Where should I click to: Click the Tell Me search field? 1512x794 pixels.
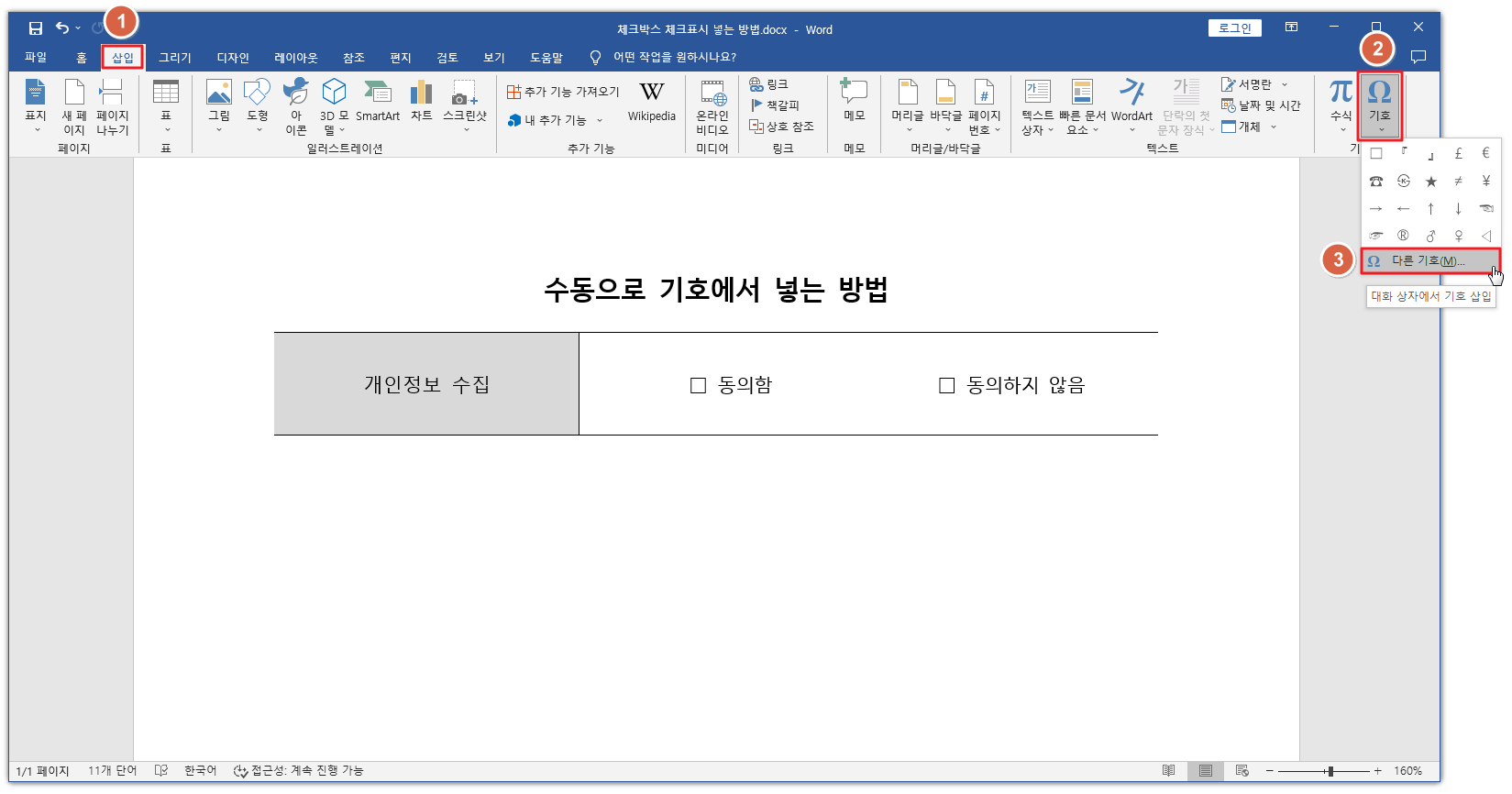[675, 57]
